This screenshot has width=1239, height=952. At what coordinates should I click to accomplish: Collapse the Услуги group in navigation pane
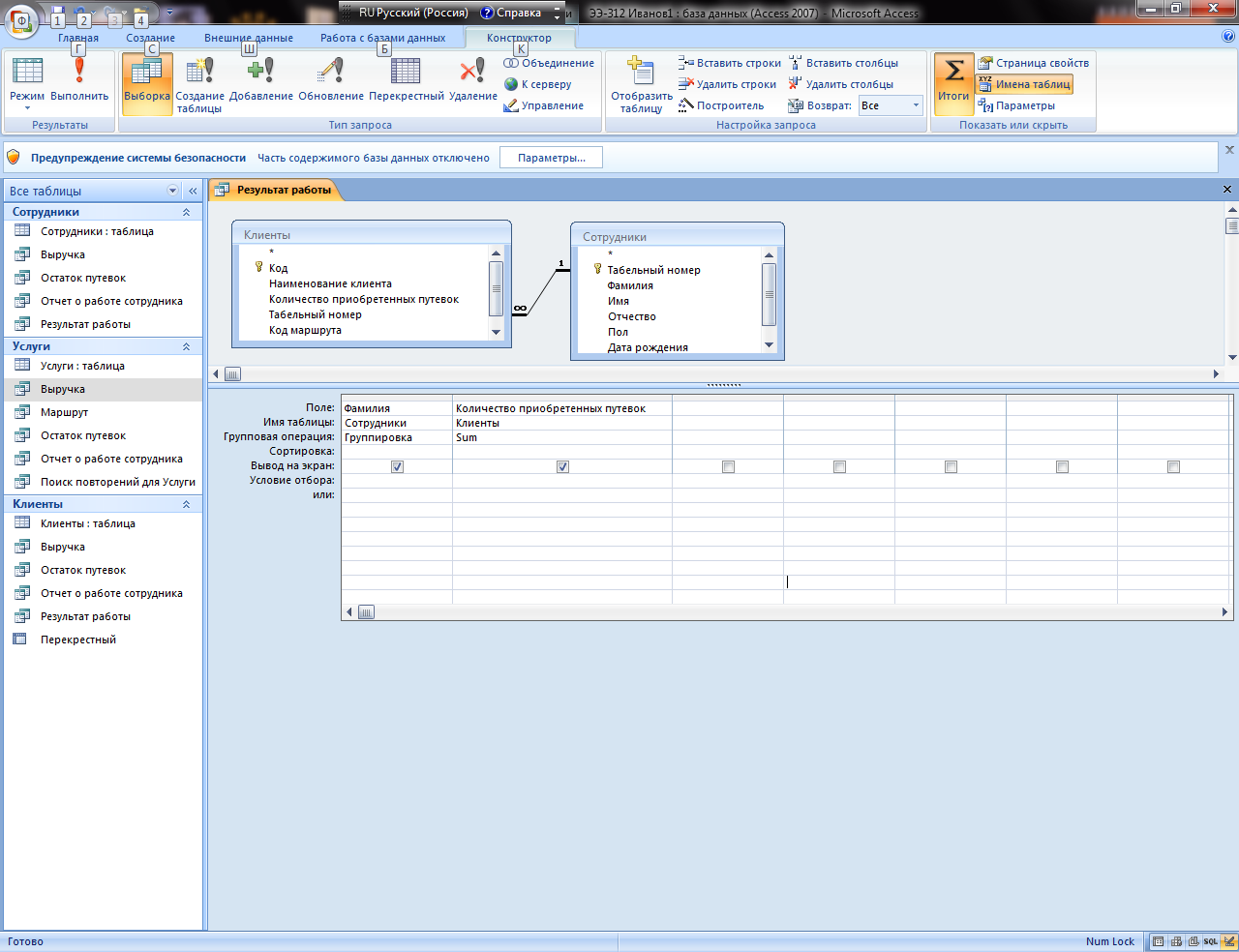(187, 346)
